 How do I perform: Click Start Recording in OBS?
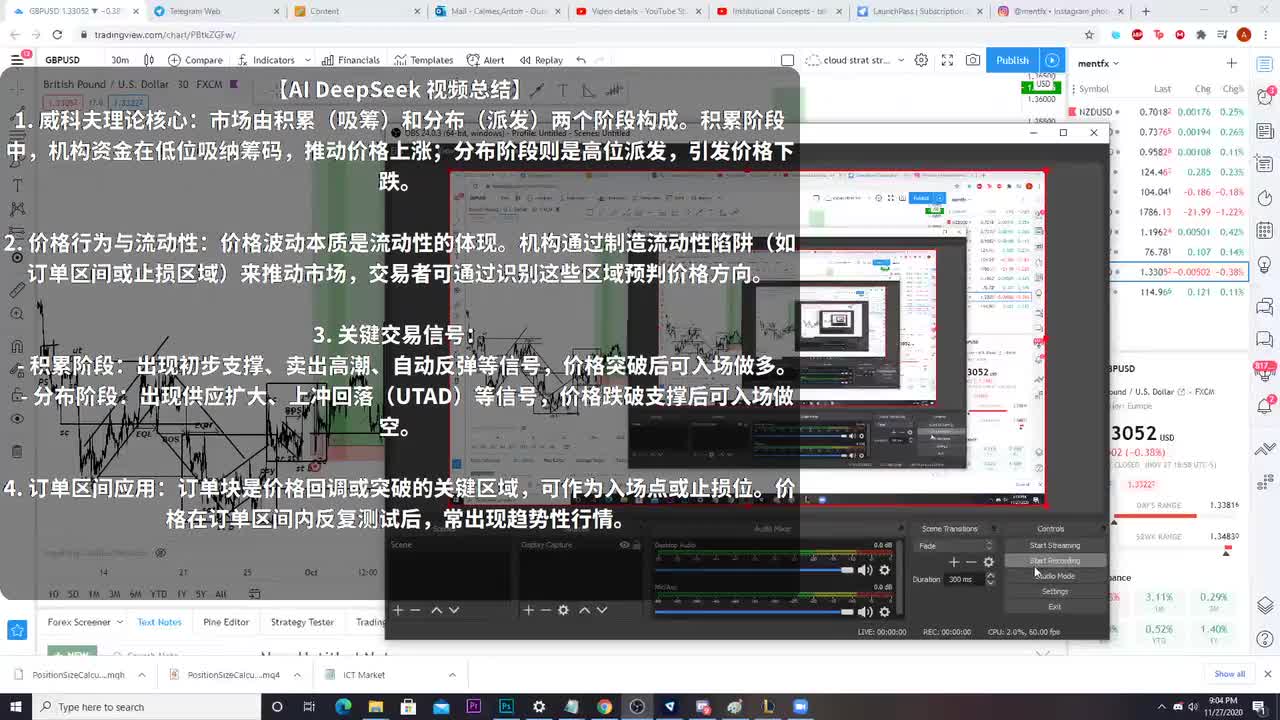(x=1055, y=561)
